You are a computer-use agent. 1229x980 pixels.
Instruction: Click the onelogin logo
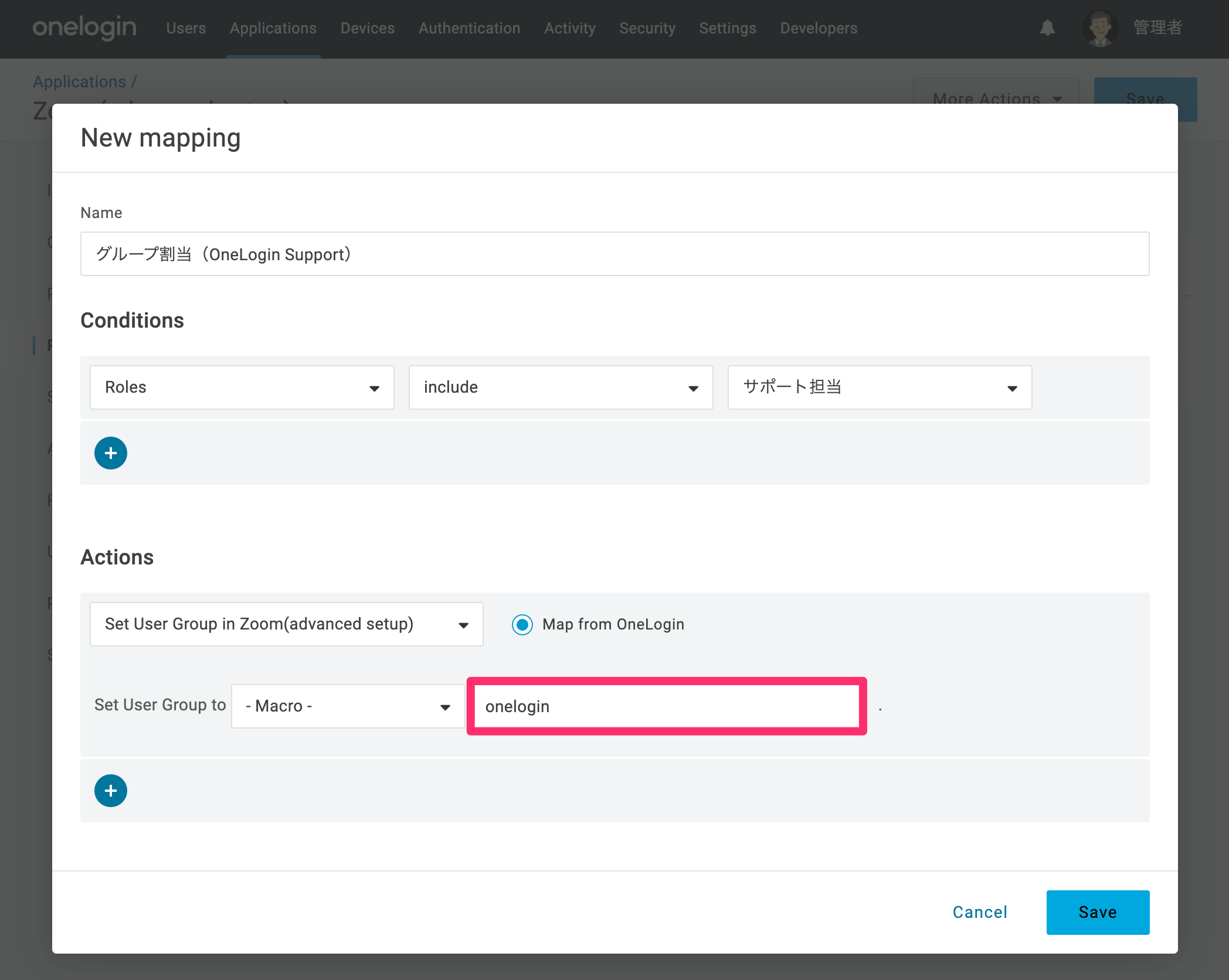[x=84, y=28]
